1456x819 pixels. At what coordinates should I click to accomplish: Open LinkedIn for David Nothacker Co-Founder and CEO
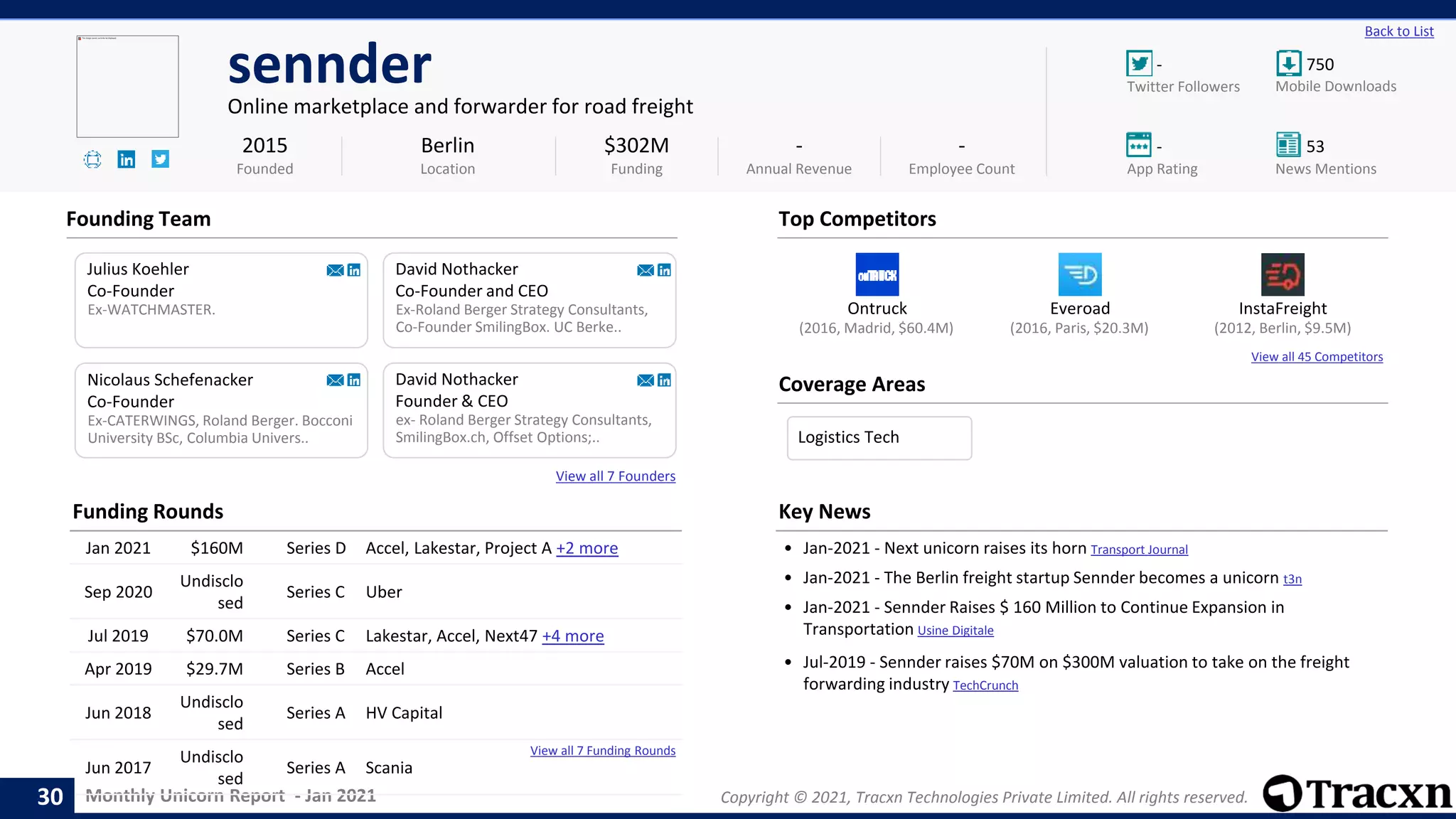coord(664,270)
